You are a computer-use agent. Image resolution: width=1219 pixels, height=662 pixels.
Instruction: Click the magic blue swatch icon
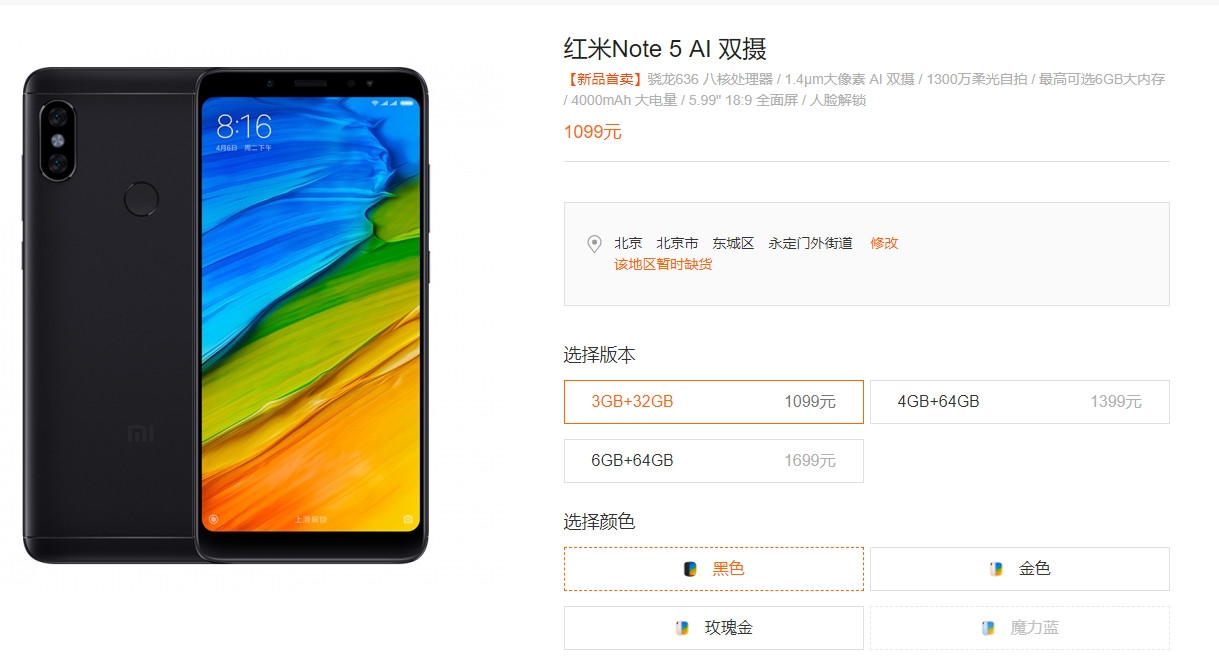(x=988, y=628)
